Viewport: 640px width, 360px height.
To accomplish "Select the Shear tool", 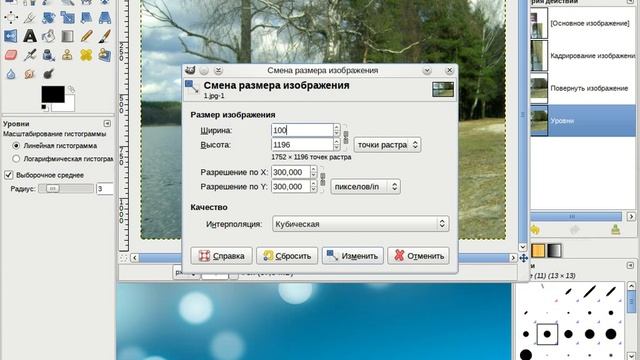I will (86, 17).
